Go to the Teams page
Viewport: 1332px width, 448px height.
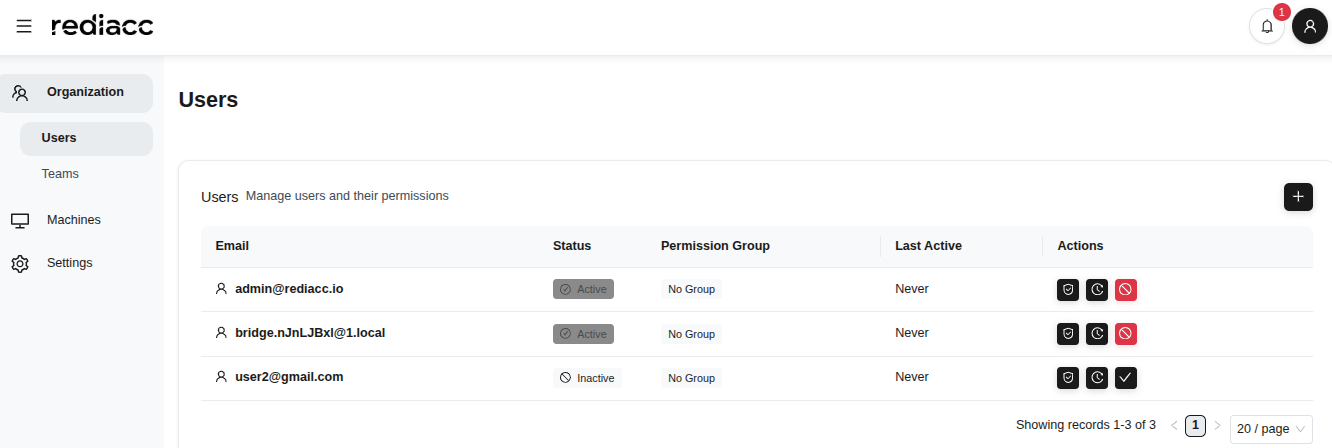pyautogui.click(x=60, y=174)
